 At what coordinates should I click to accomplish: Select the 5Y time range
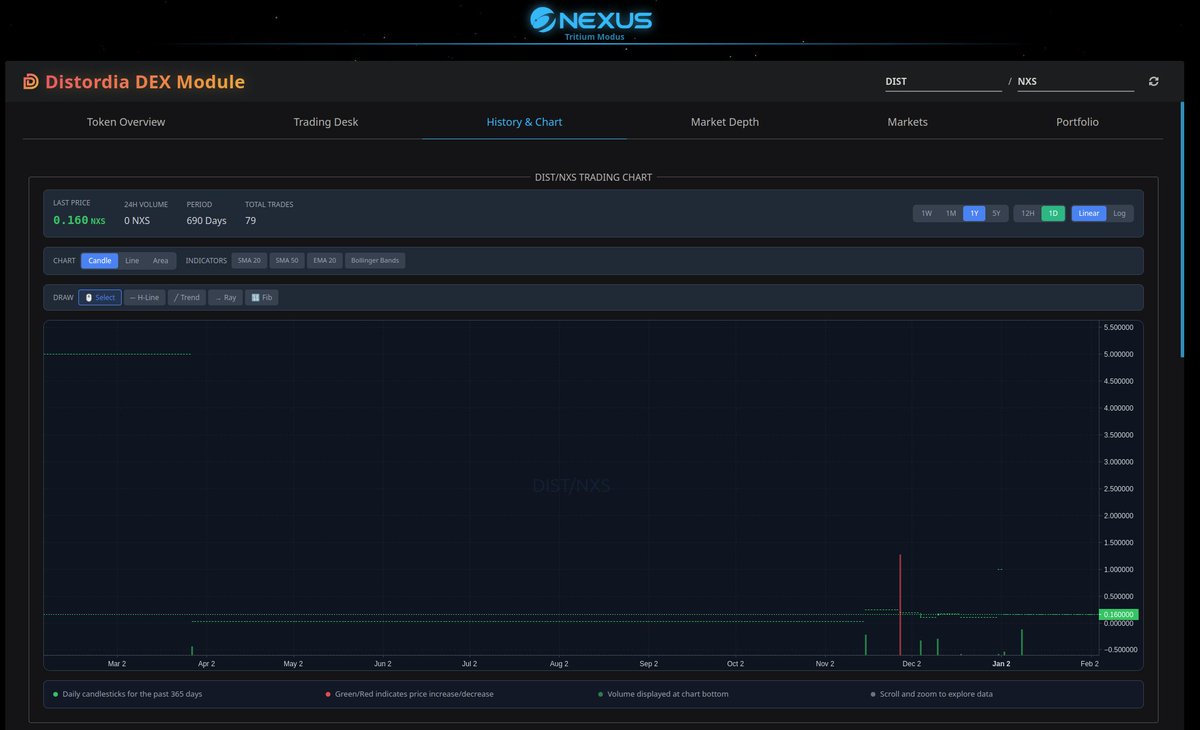pos(996,213)
